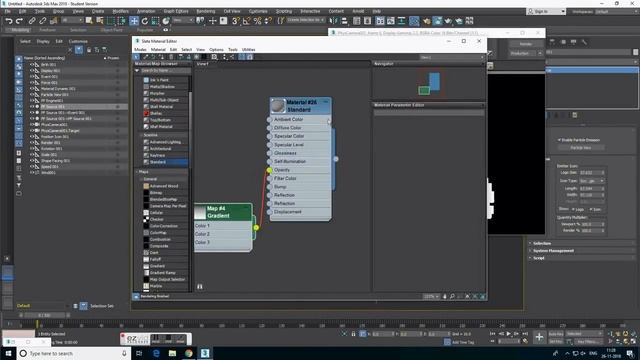Open the Slate editor zoom percentage dropdown
The image size is (640, 360).
pyautogui.click(x=431, y=296)
